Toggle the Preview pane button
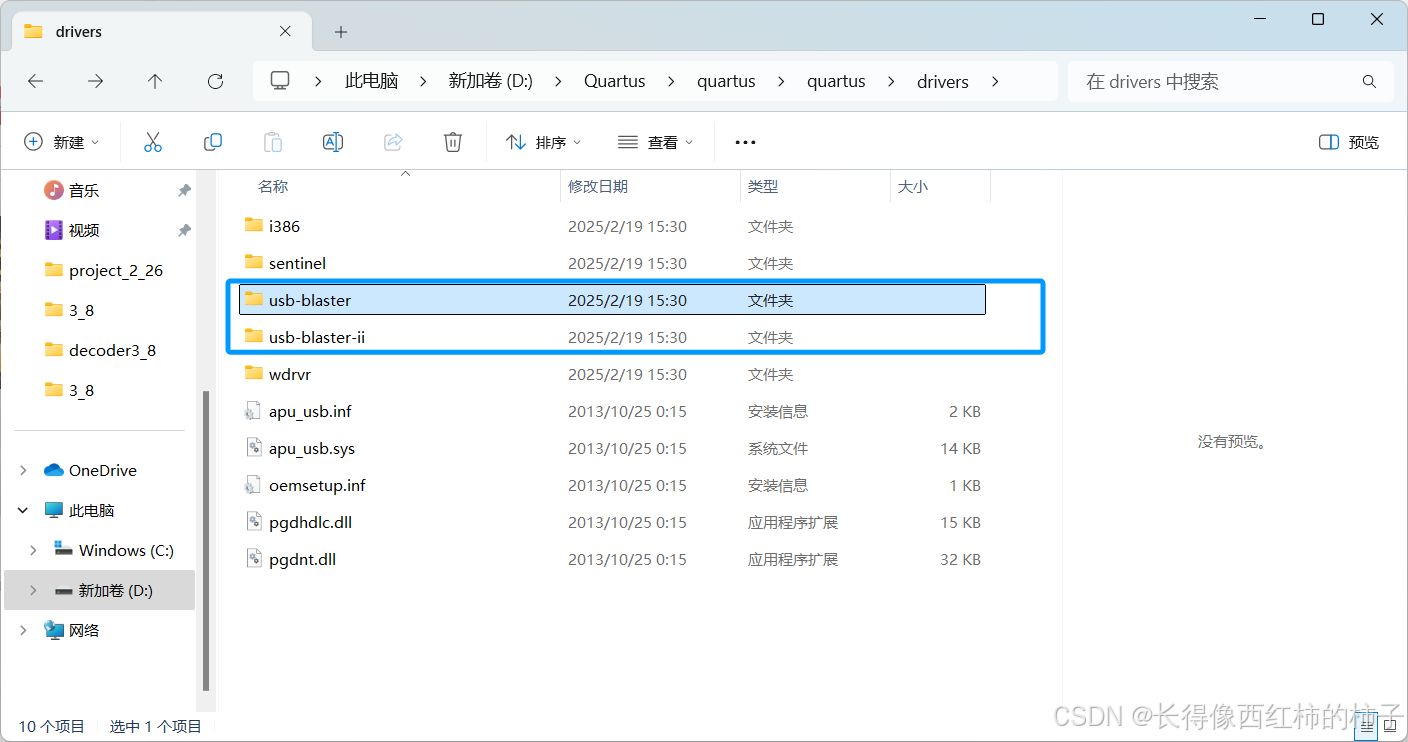The height and width of the screenshot is (742, 1408). 1349,142
